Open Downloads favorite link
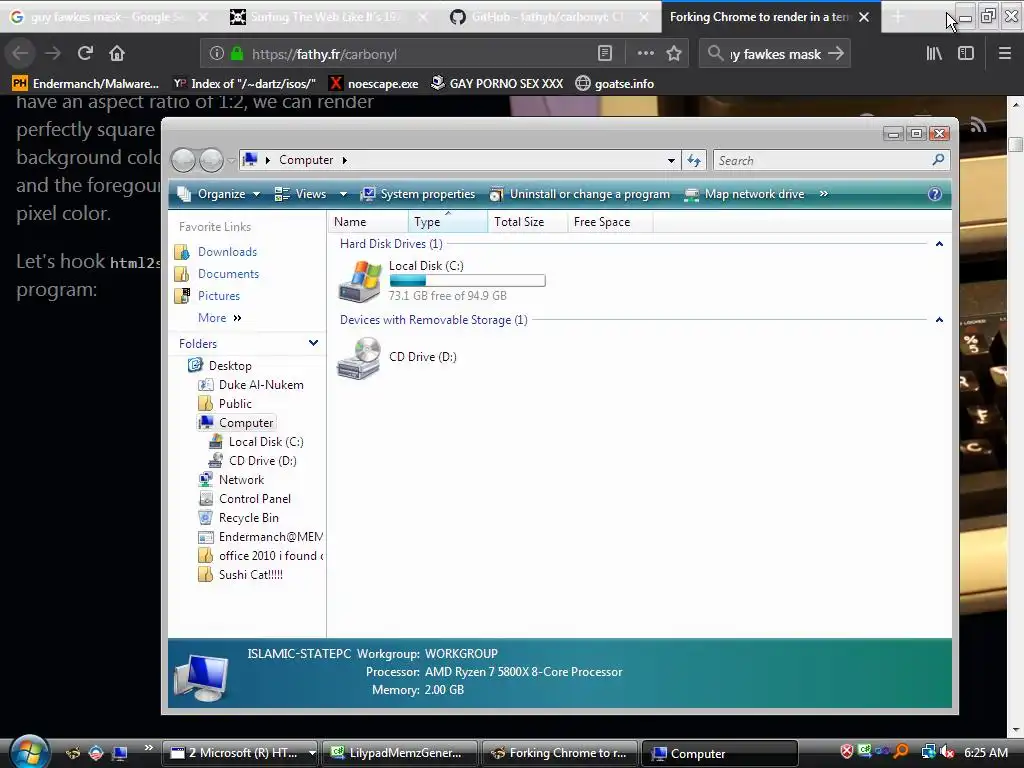Viewport: 1024px width, 768px height. [227, 251]
